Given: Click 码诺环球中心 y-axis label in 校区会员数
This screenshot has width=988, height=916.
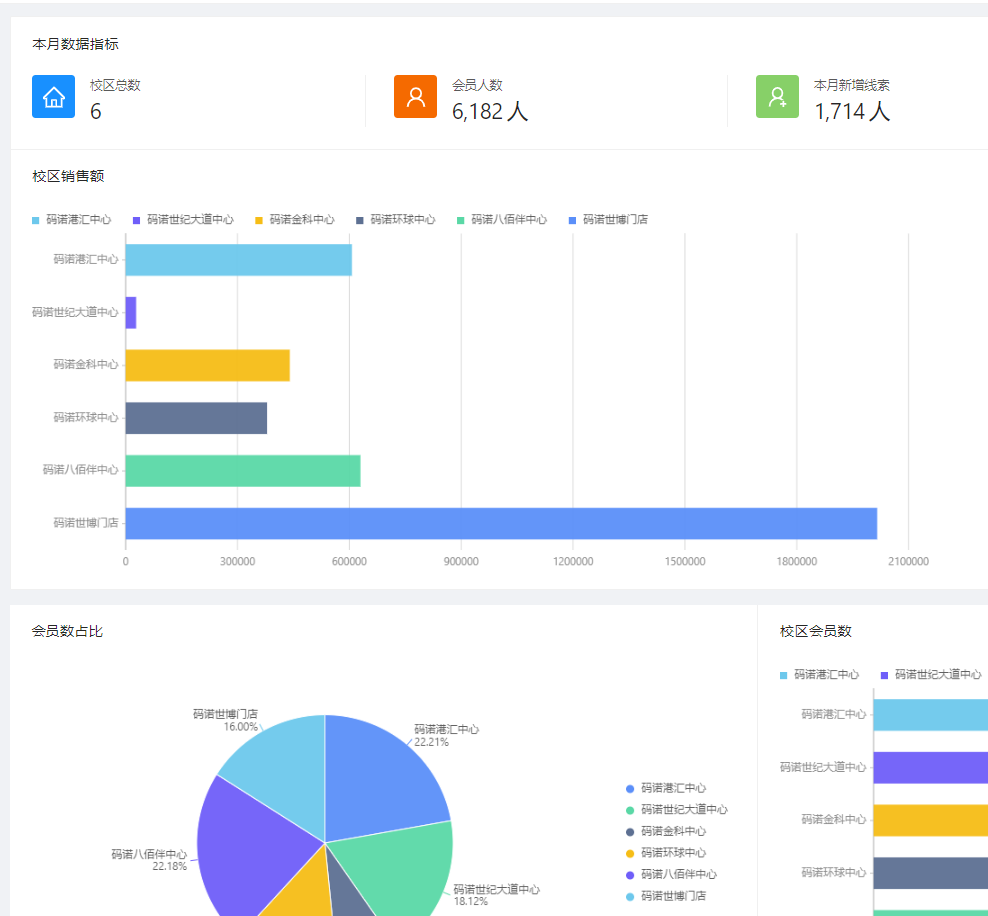Looking at the screenshot, I should [834, 873].
